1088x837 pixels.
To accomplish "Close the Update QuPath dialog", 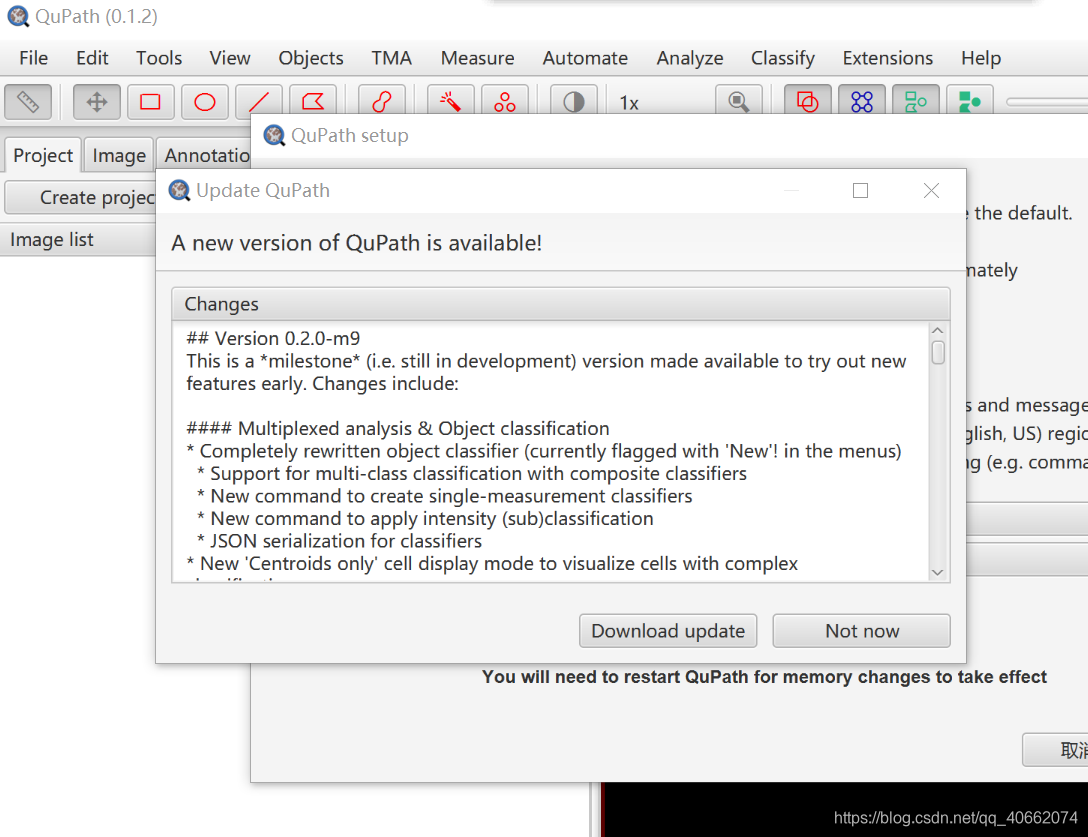I will [x=931, y=190].
